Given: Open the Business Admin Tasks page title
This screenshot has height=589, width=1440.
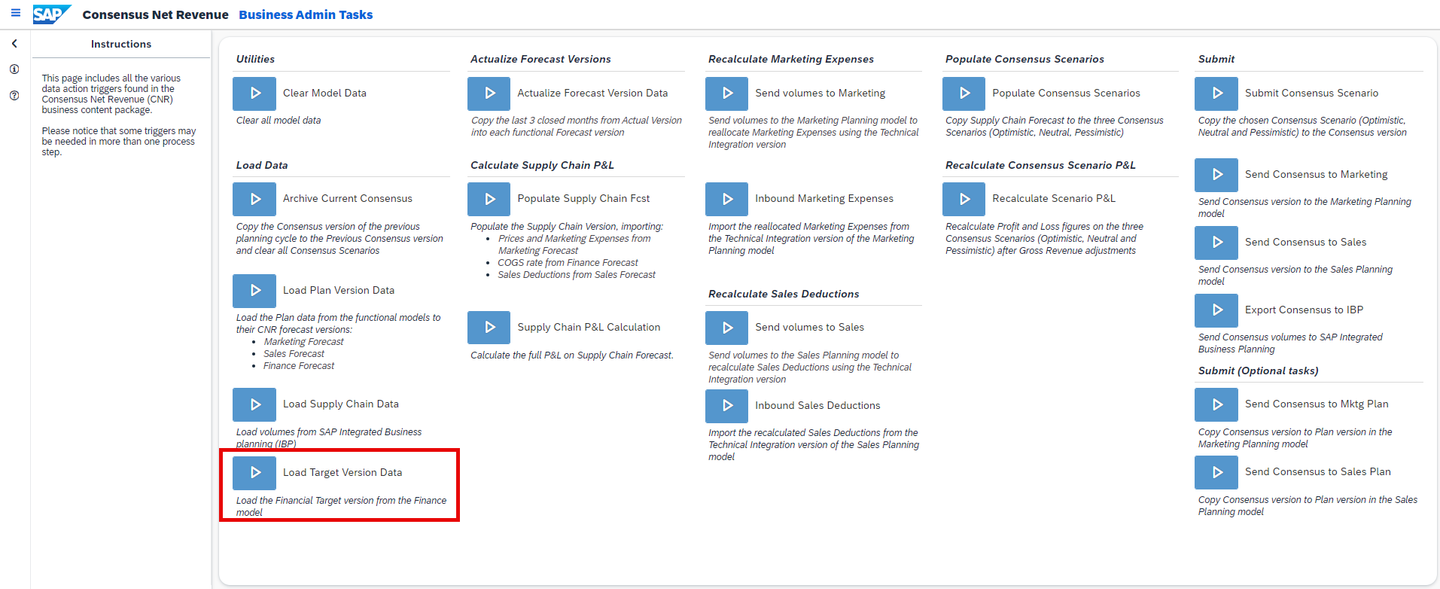Looking at the screenshot, I should pyautogui.click(x=306, y=15).
